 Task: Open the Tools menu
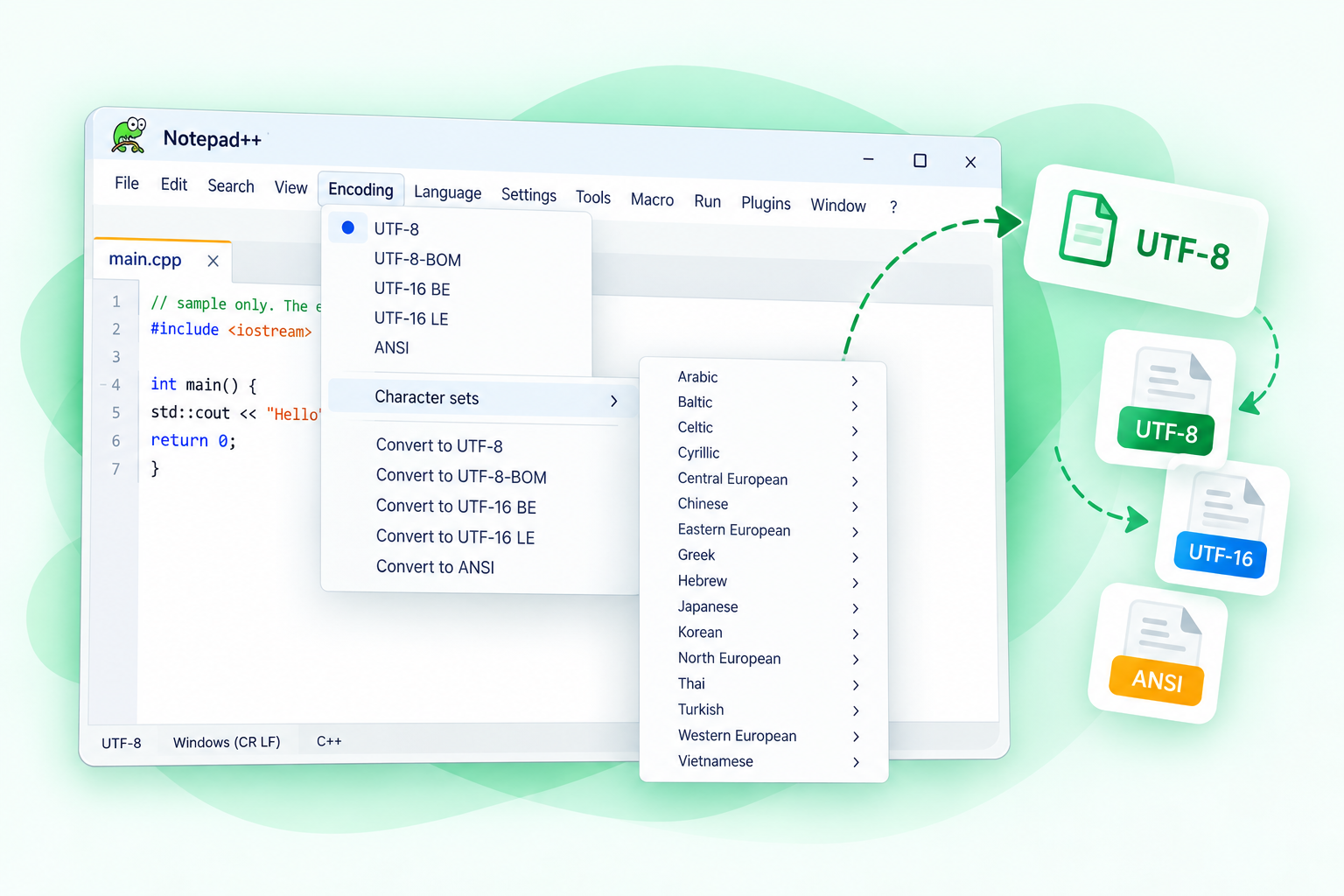click(x=593, y=198)
